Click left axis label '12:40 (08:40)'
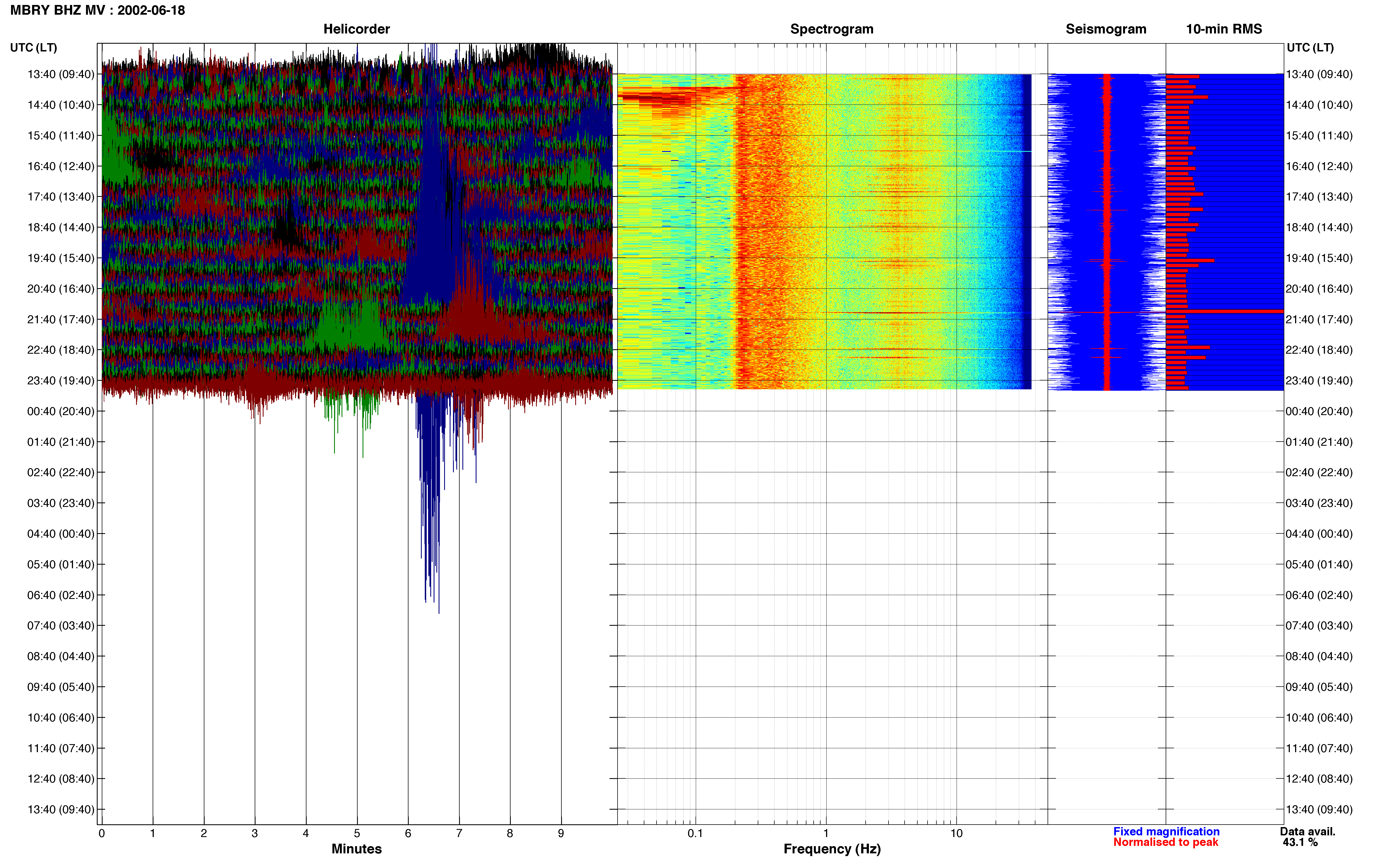Screen dimensions: 1388x868 point(61,779)
